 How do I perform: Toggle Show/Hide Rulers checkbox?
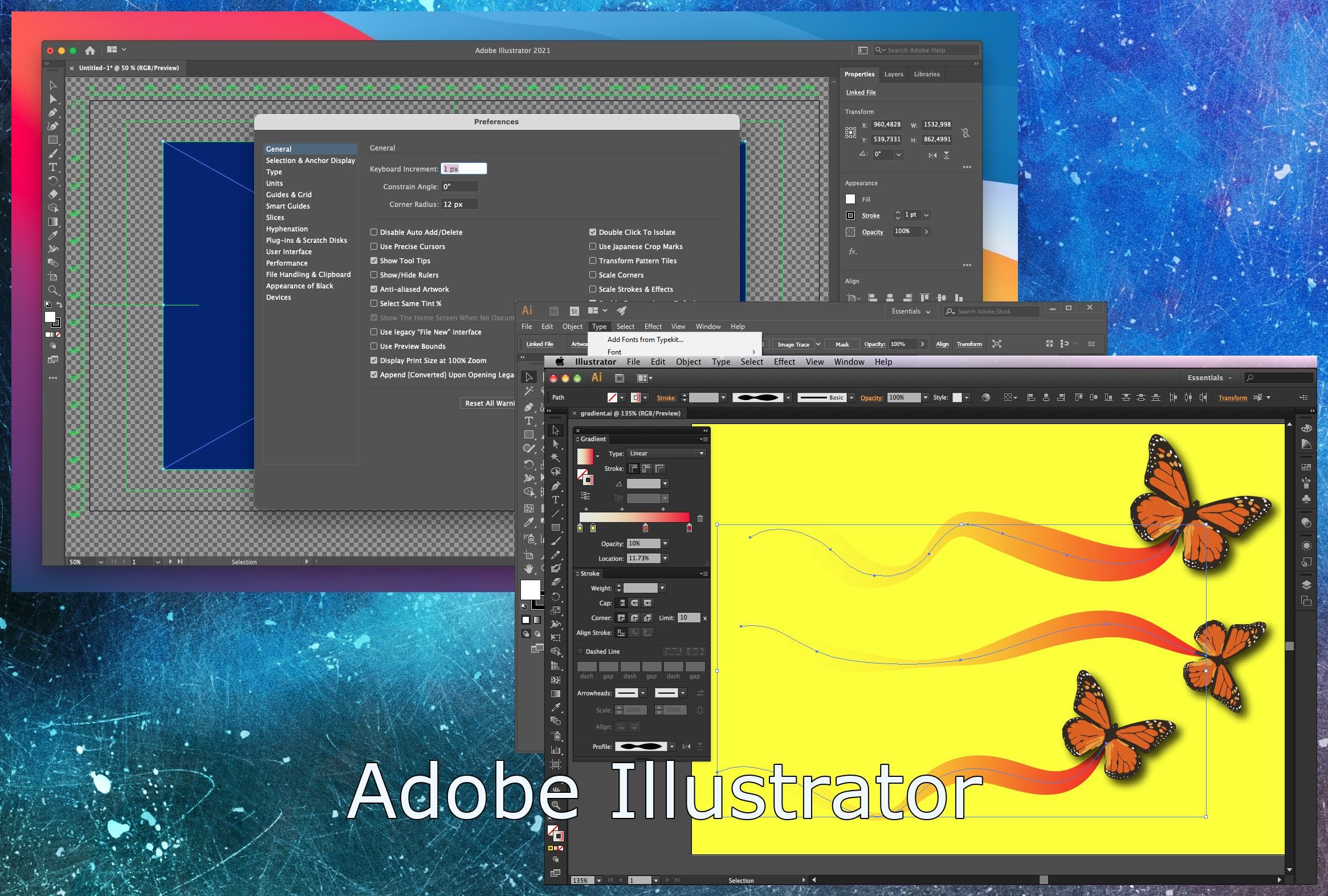point(374,275)
